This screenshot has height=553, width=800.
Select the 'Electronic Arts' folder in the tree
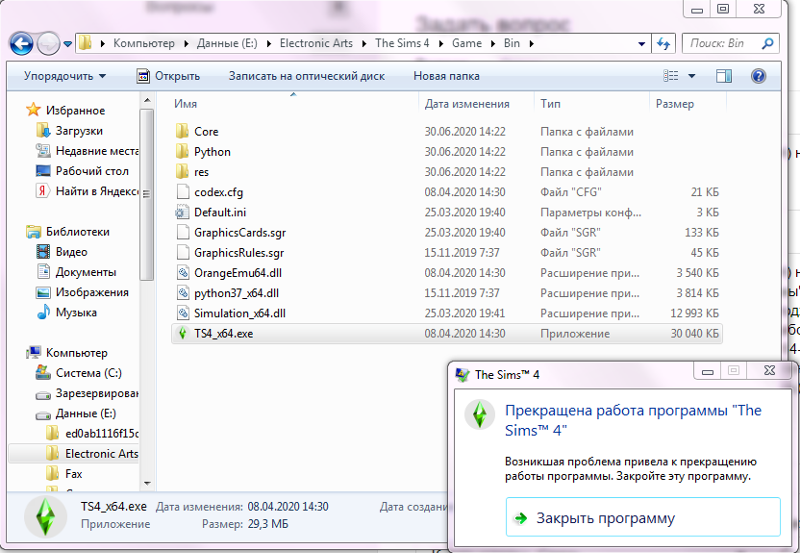(x=92, y=454)
